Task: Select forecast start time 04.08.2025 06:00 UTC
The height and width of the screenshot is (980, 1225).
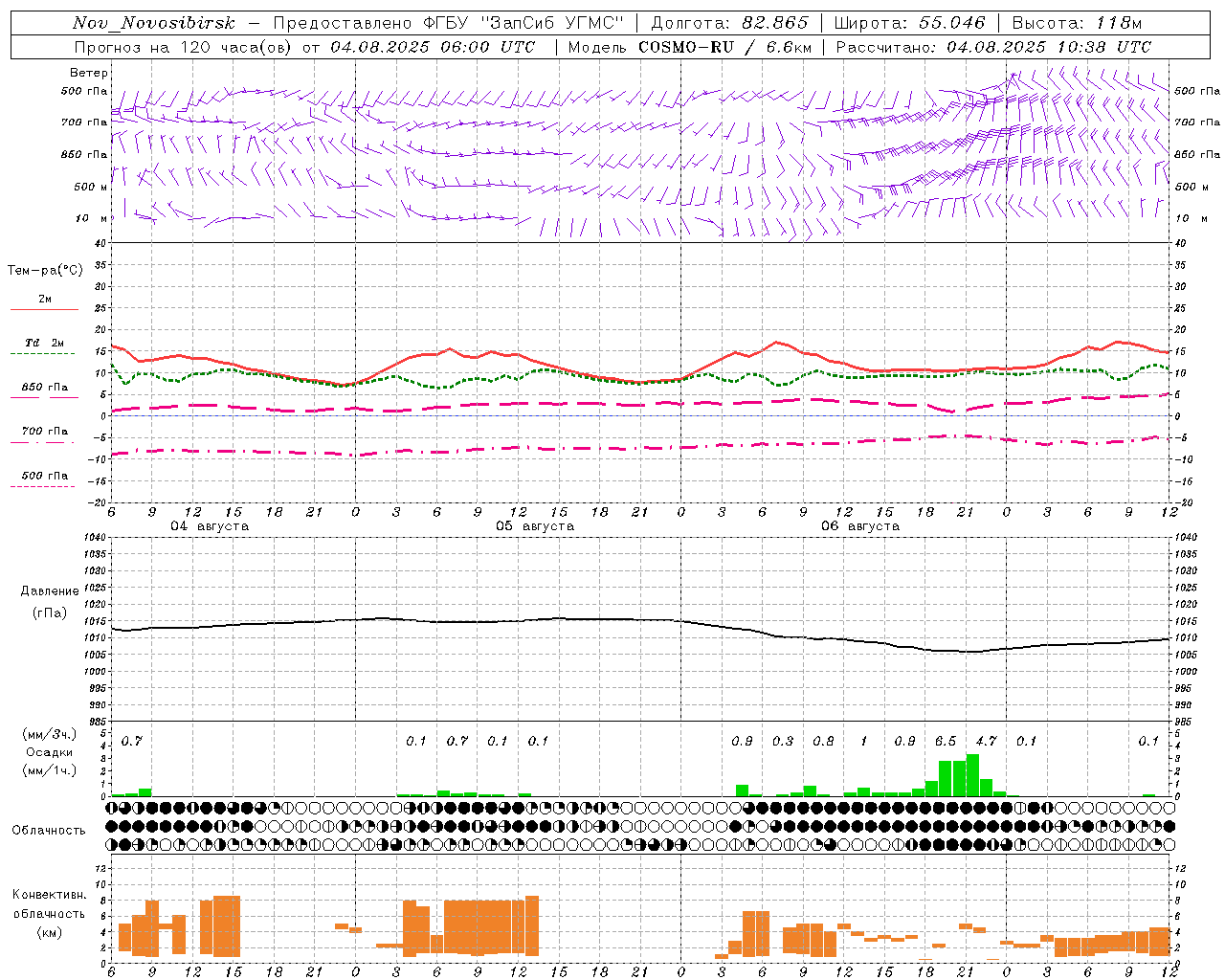Action: tap(433, 47)
